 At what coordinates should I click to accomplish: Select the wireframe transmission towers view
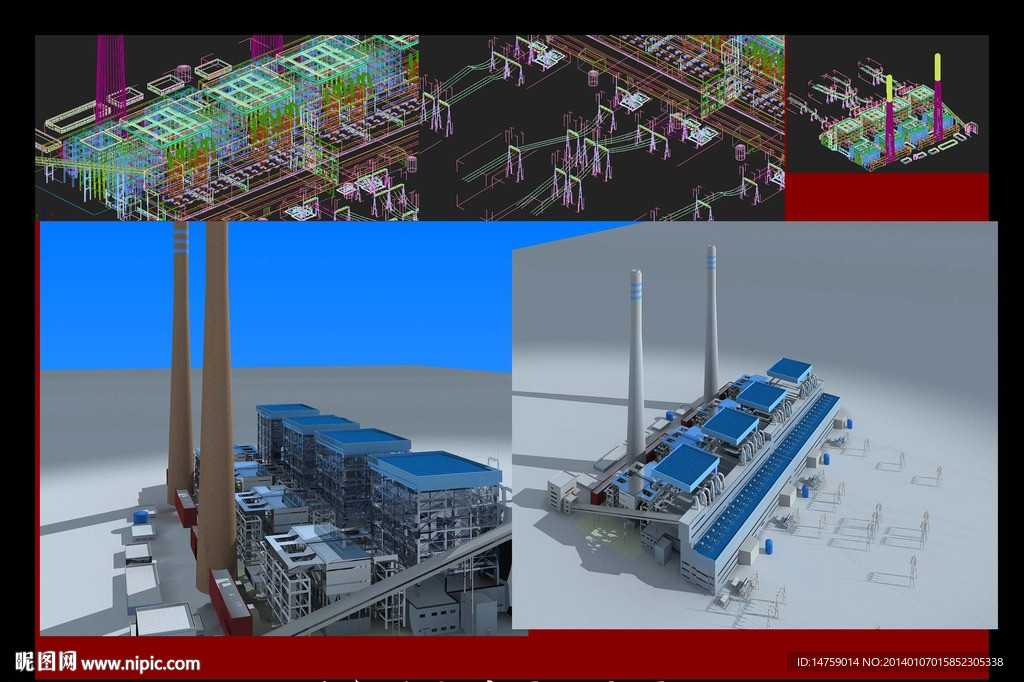point(601,127)
